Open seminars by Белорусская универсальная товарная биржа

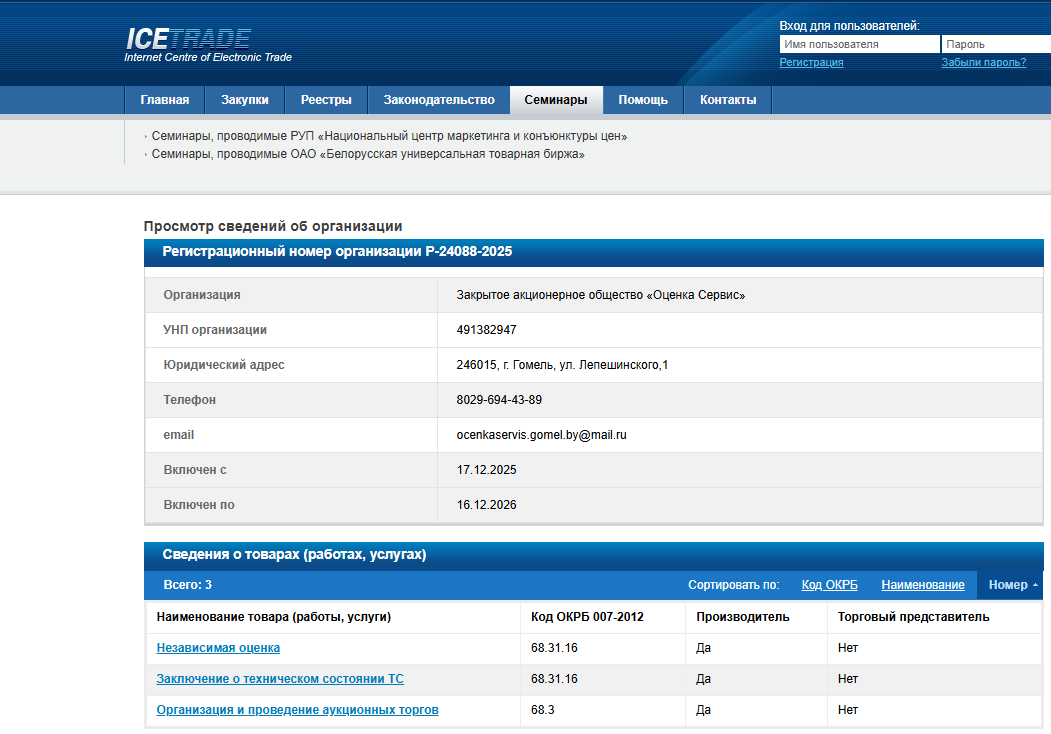coord(367,155)
